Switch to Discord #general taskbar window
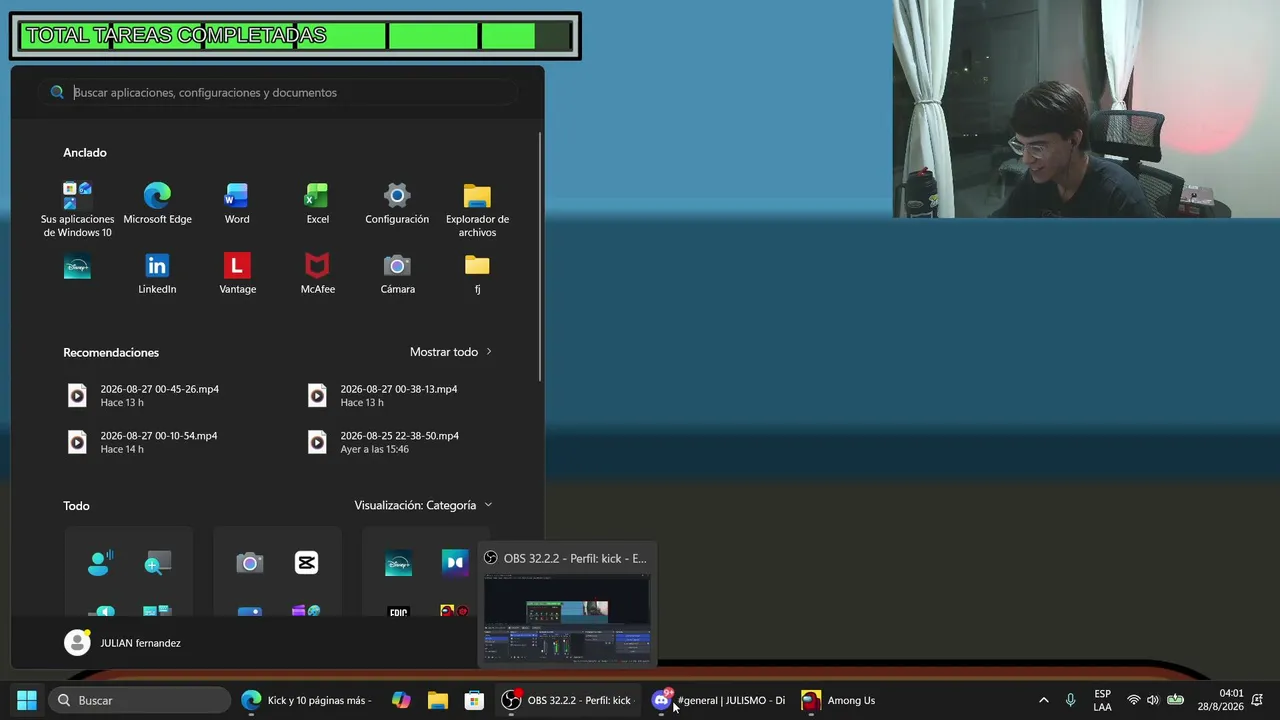Screen dimensions: 1280x720 point(718,700)
